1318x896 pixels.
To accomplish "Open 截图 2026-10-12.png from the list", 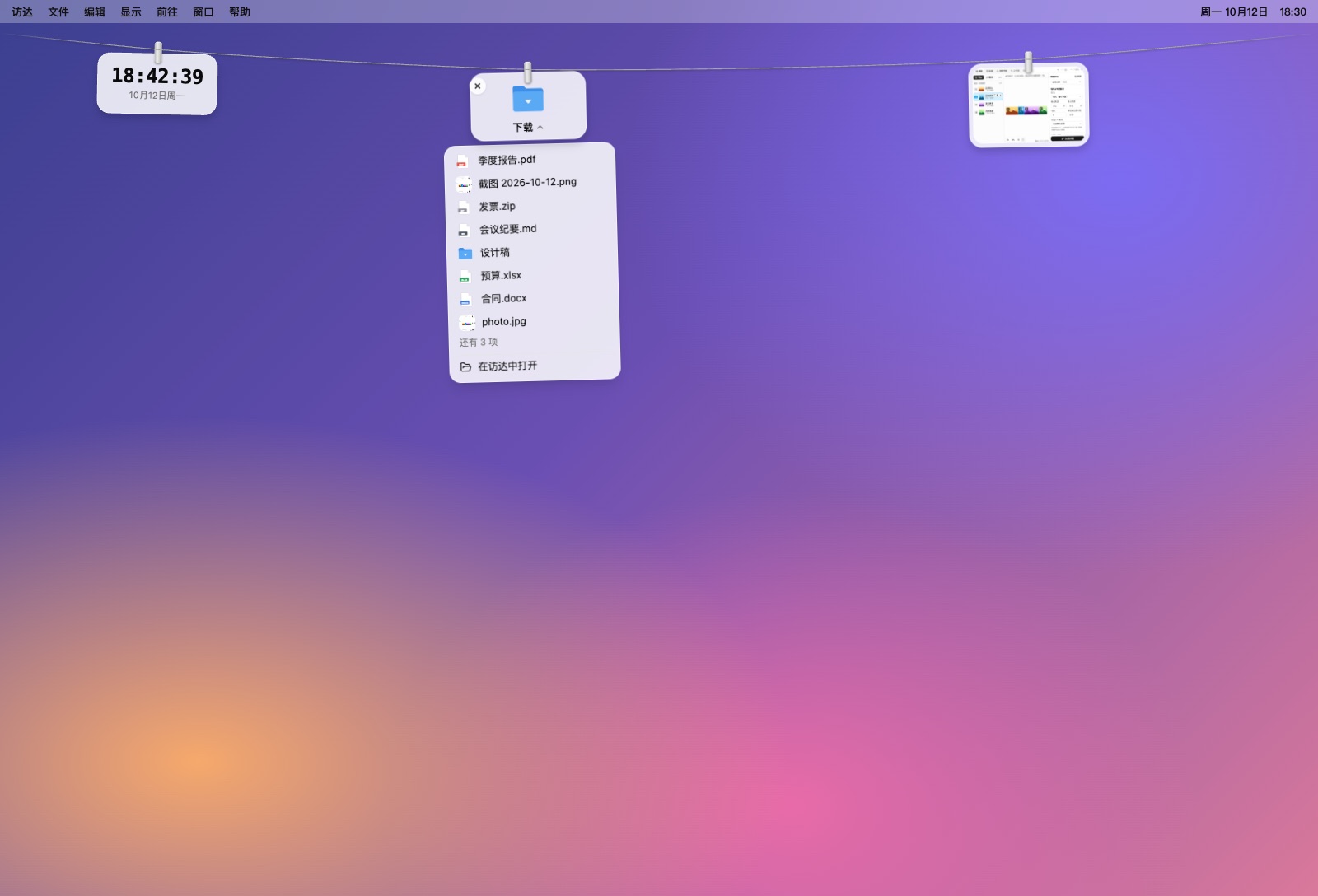I will [x=531, y=183].
